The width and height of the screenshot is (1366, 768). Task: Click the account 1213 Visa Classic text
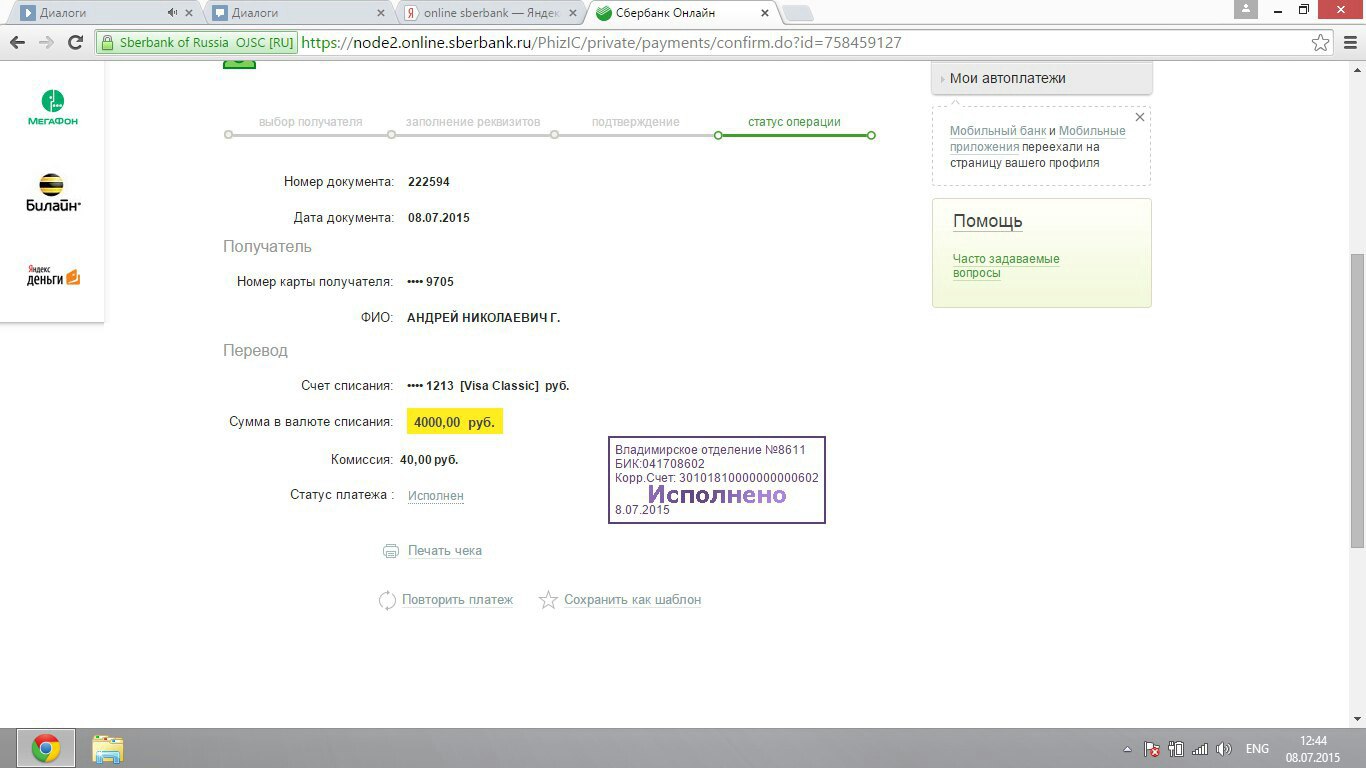pos(488,386)
